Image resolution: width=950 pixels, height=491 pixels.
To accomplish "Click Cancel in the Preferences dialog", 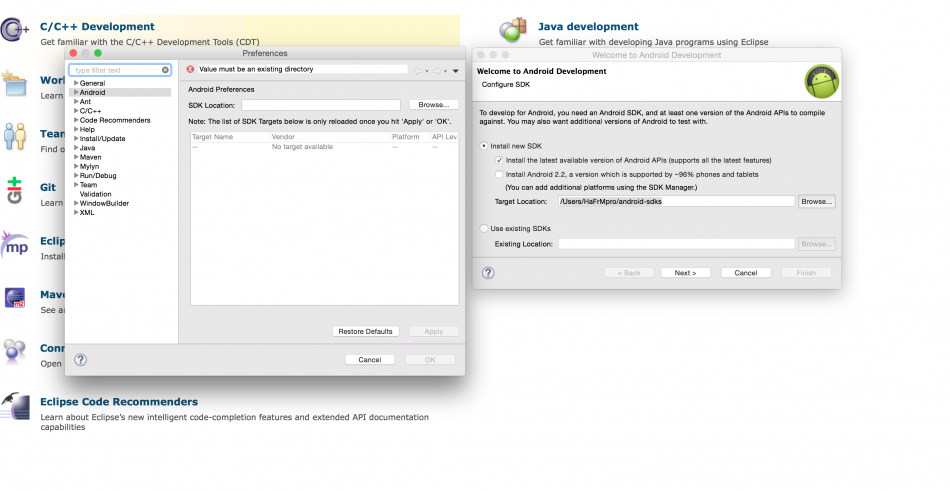I will [370, 360].
